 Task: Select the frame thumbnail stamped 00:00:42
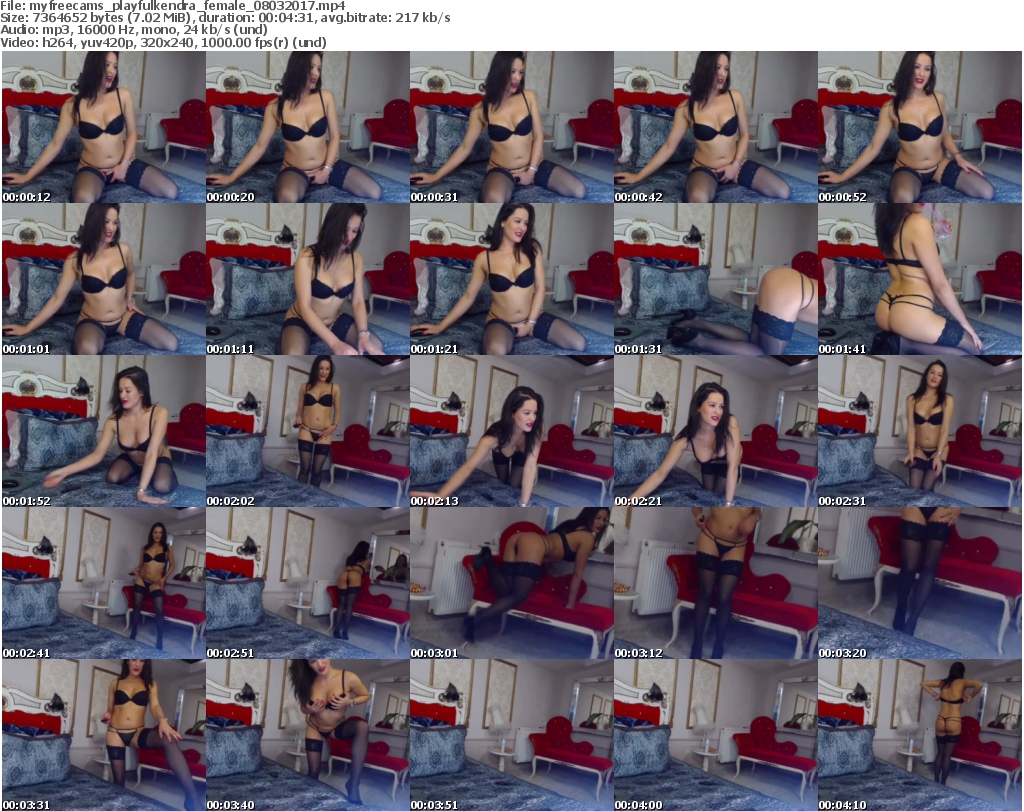[716, 127]
